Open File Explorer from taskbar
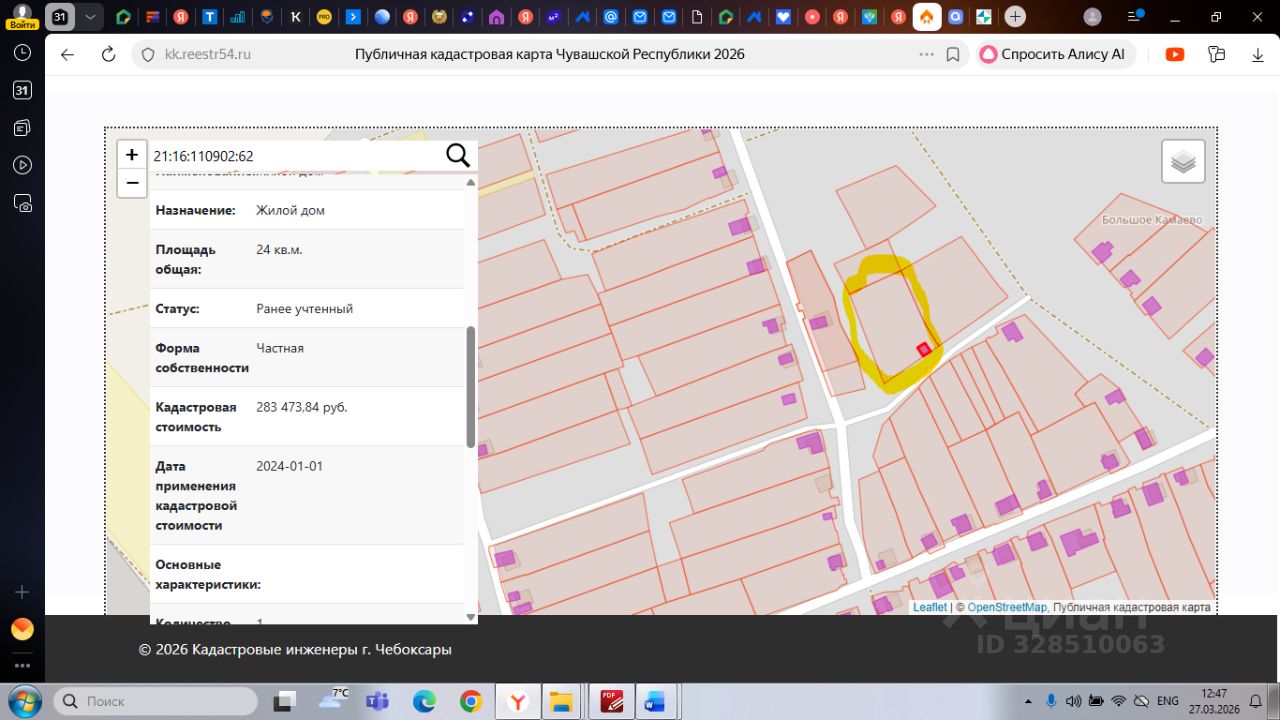 click(x=563, y=701)
